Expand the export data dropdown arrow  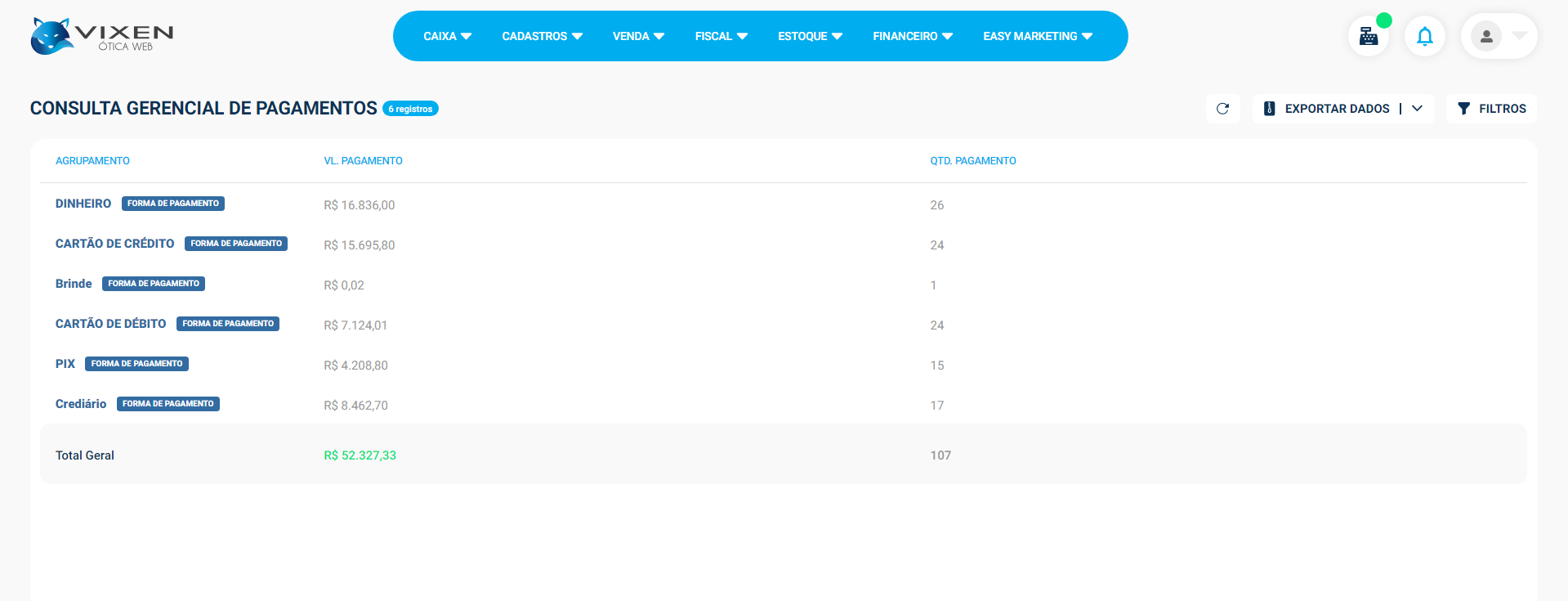(1417, 109)
